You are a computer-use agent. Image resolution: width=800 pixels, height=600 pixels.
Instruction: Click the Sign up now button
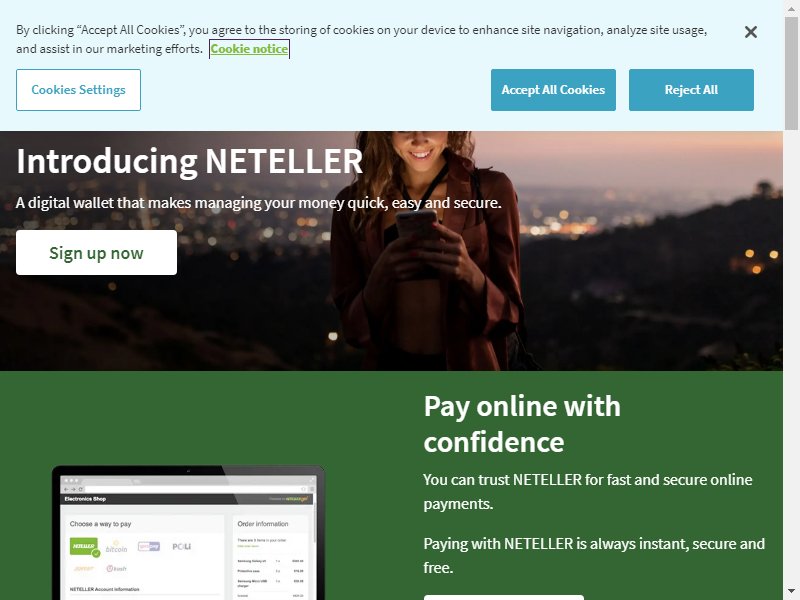(x=96, y=253)
